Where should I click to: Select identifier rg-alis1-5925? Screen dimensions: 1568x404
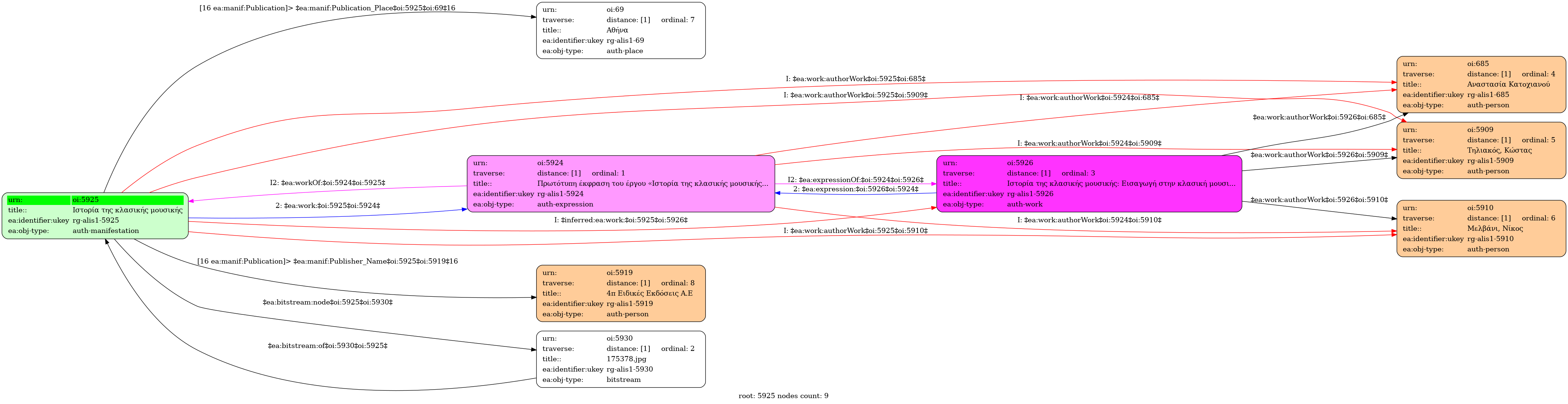click(x=96, y=220)
